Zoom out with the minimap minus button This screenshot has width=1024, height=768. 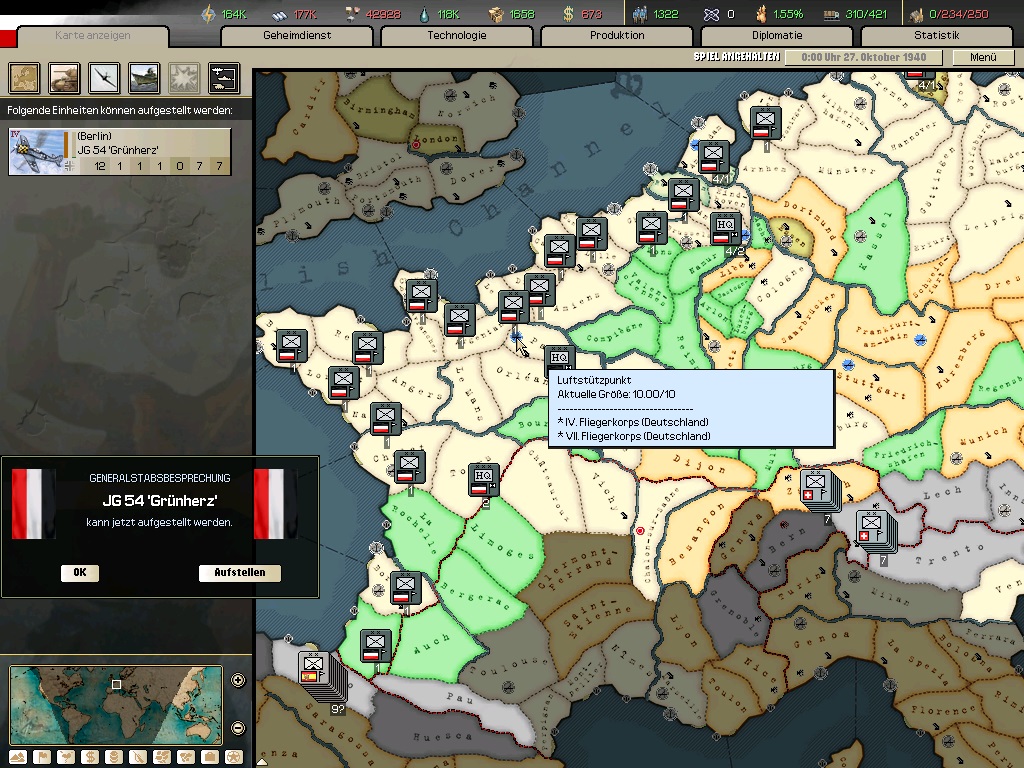pyautogui.click(x=238, y=728)
